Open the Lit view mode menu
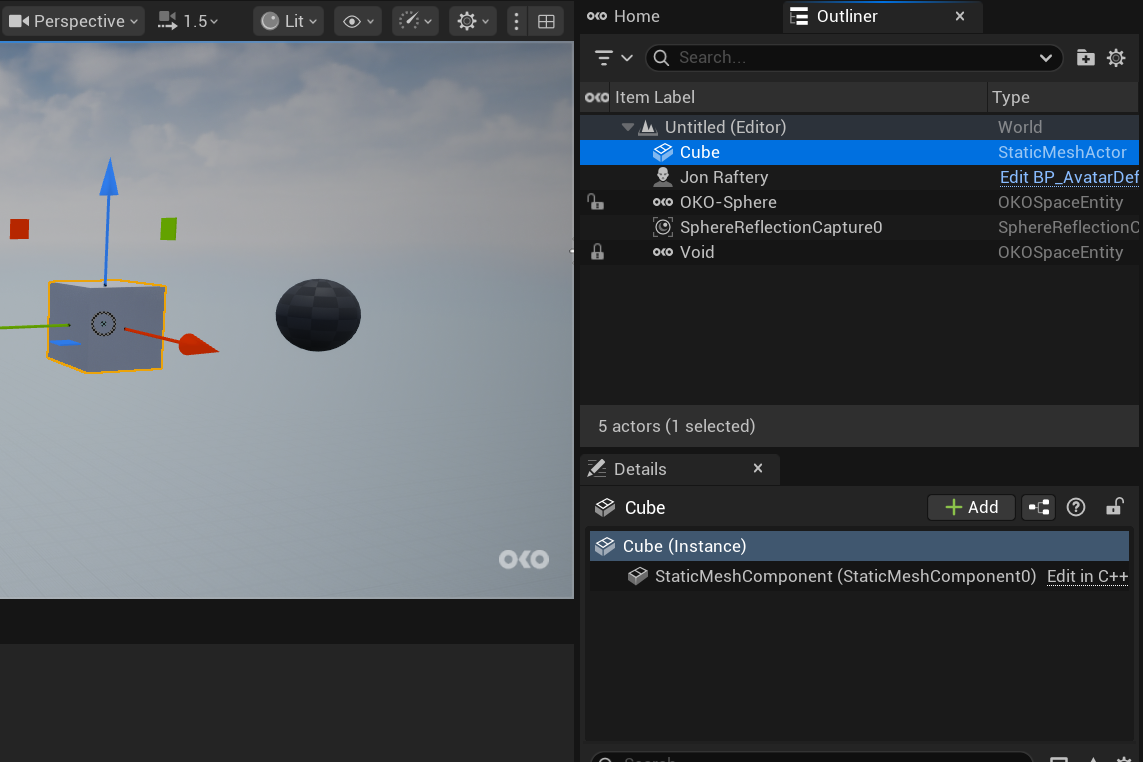The width and height of the screenshot is (1143, 762). click(x=289, y=21)
